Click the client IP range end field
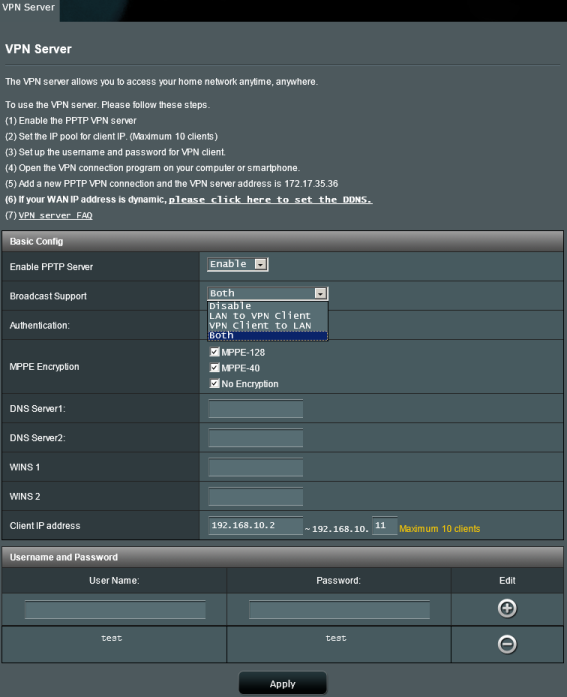The image size is (567, 697). [384, 525]
